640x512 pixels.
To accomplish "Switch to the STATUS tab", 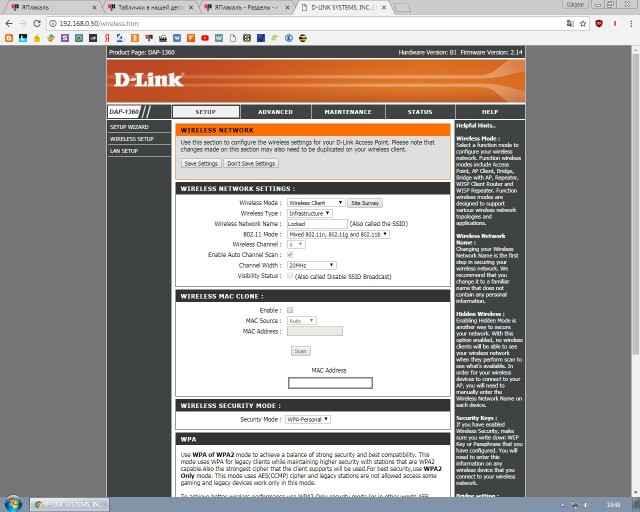I will tap(420, 112).
